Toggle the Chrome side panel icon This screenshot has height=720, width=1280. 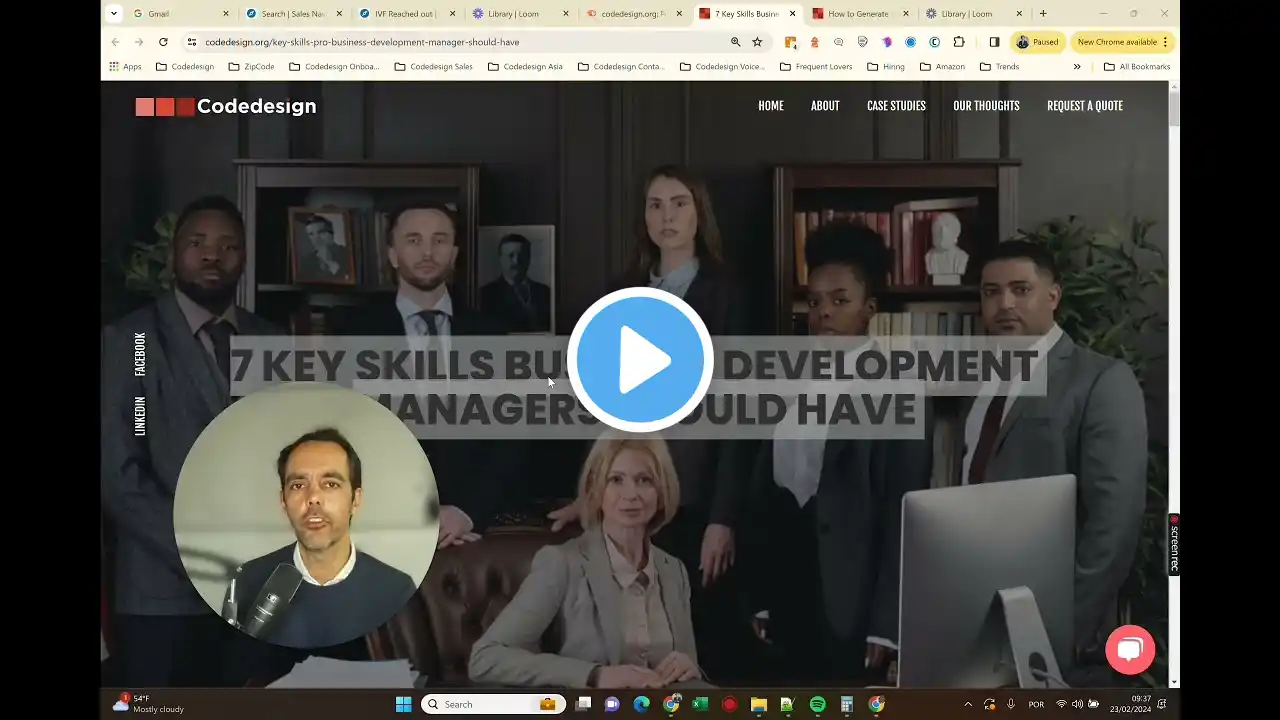(x=994, y=42)
